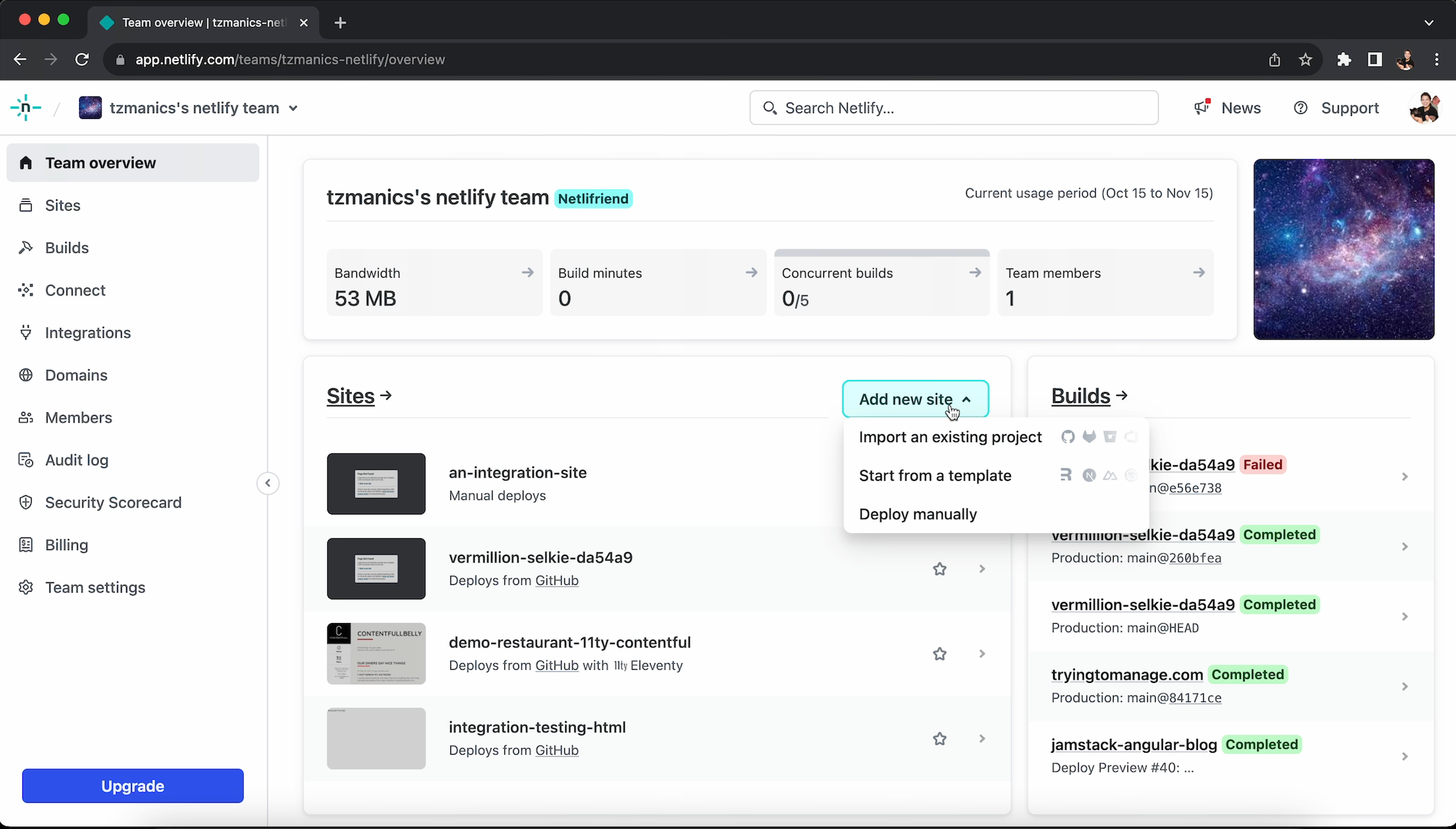Choose Deploy manually option
Viewport: 1456px width, 829px height.
(x=997, y=514)
